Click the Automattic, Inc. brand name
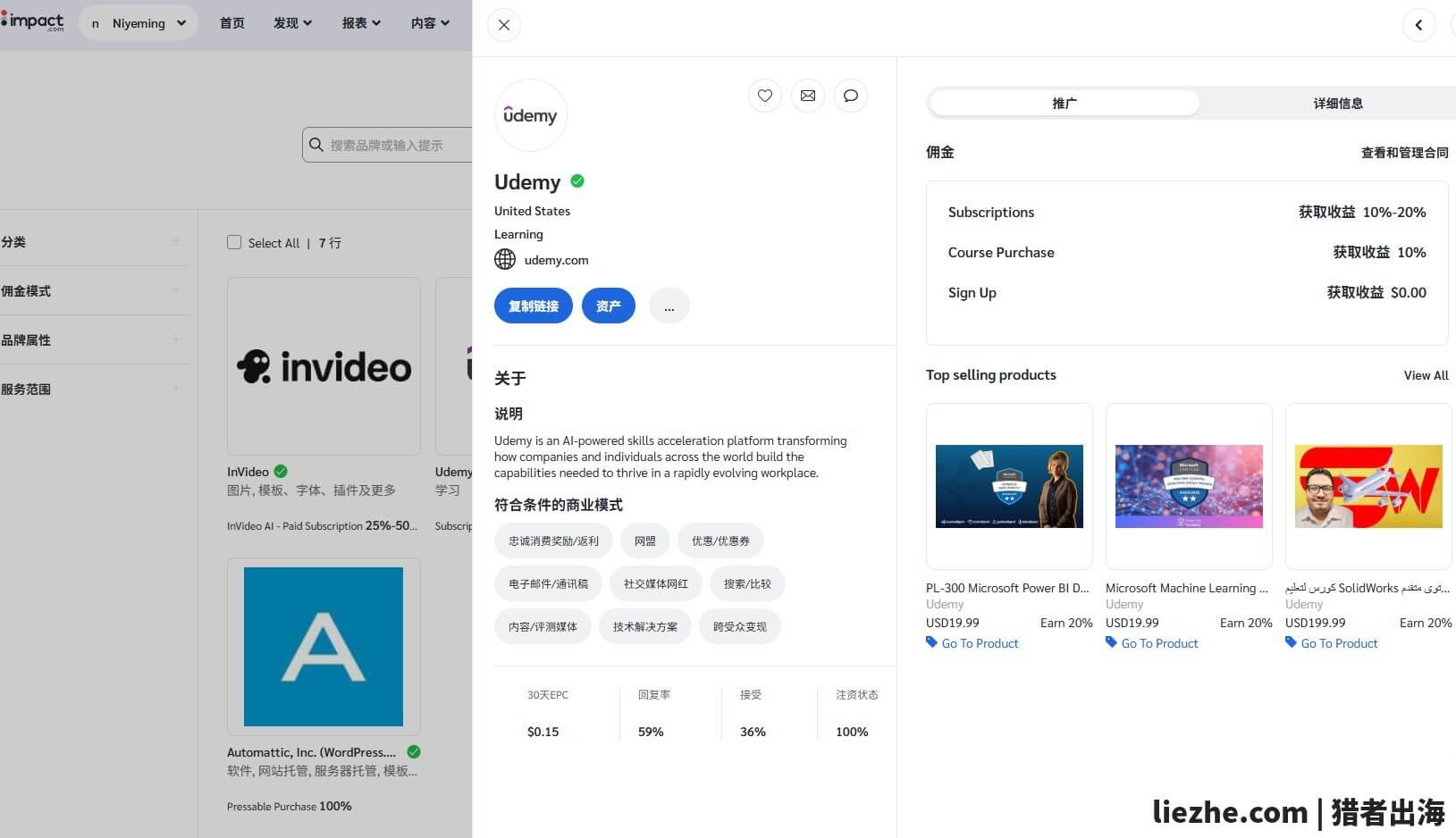The image size is (1456, 838). point(311,752)
